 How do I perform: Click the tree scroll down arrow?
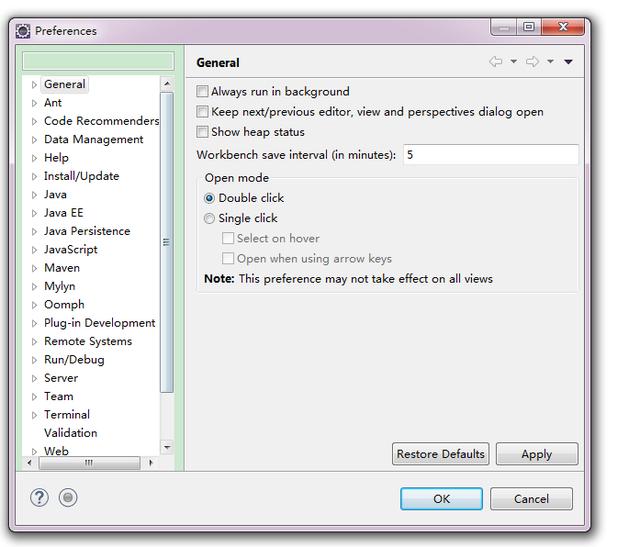coord(167,447)
